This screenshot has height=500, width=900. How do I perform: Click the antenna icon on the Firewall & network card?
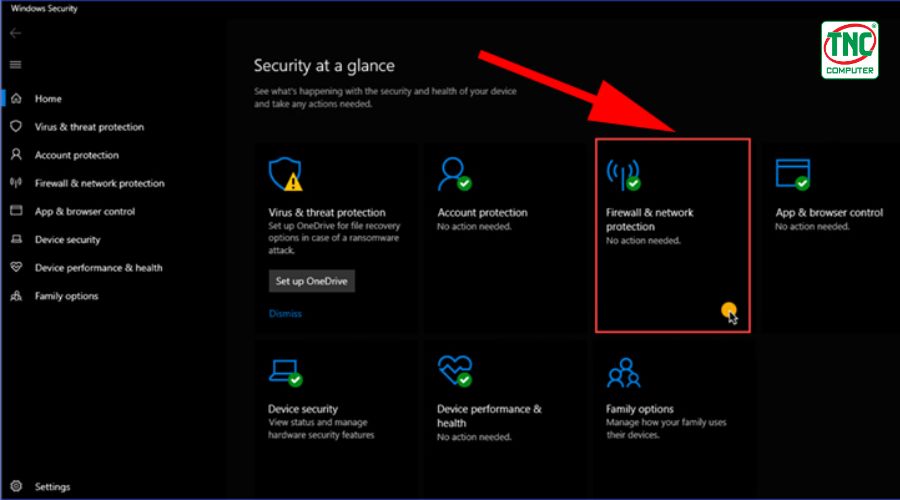pos(623,174)
